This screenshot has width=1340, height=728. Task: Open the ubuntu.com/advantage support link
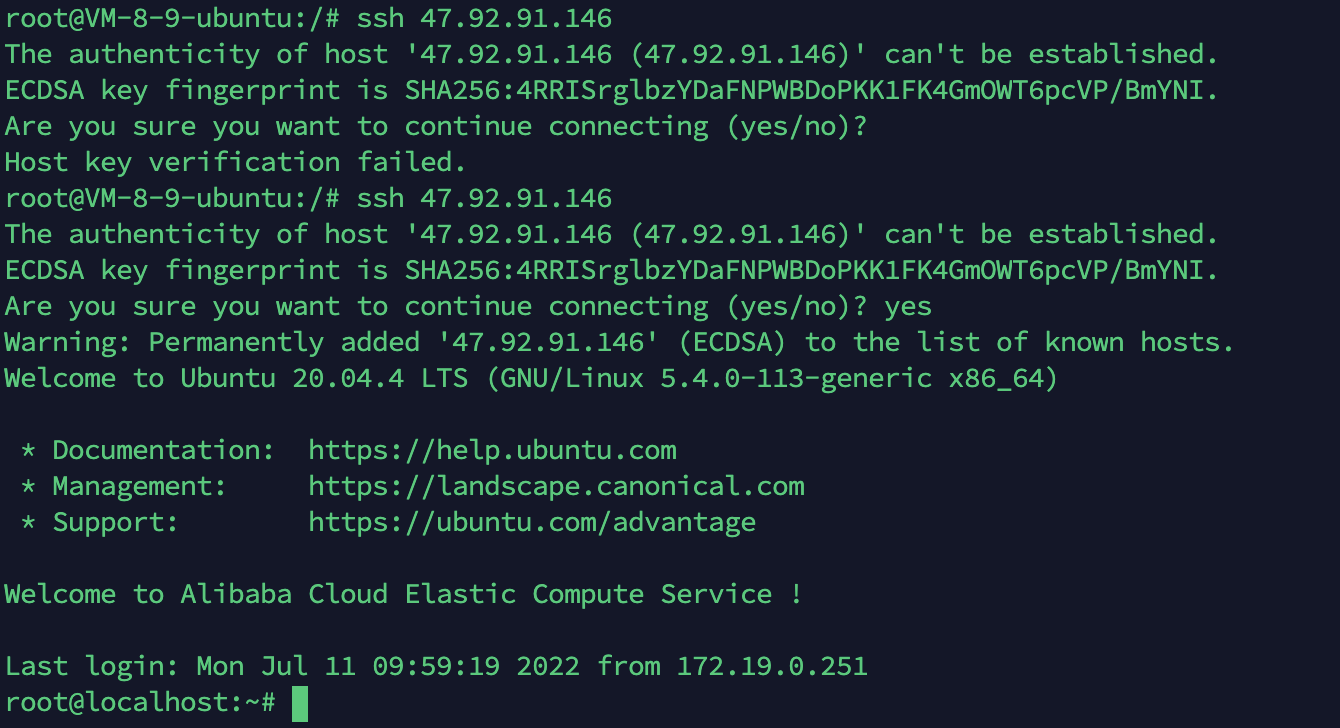pos(532,522)
